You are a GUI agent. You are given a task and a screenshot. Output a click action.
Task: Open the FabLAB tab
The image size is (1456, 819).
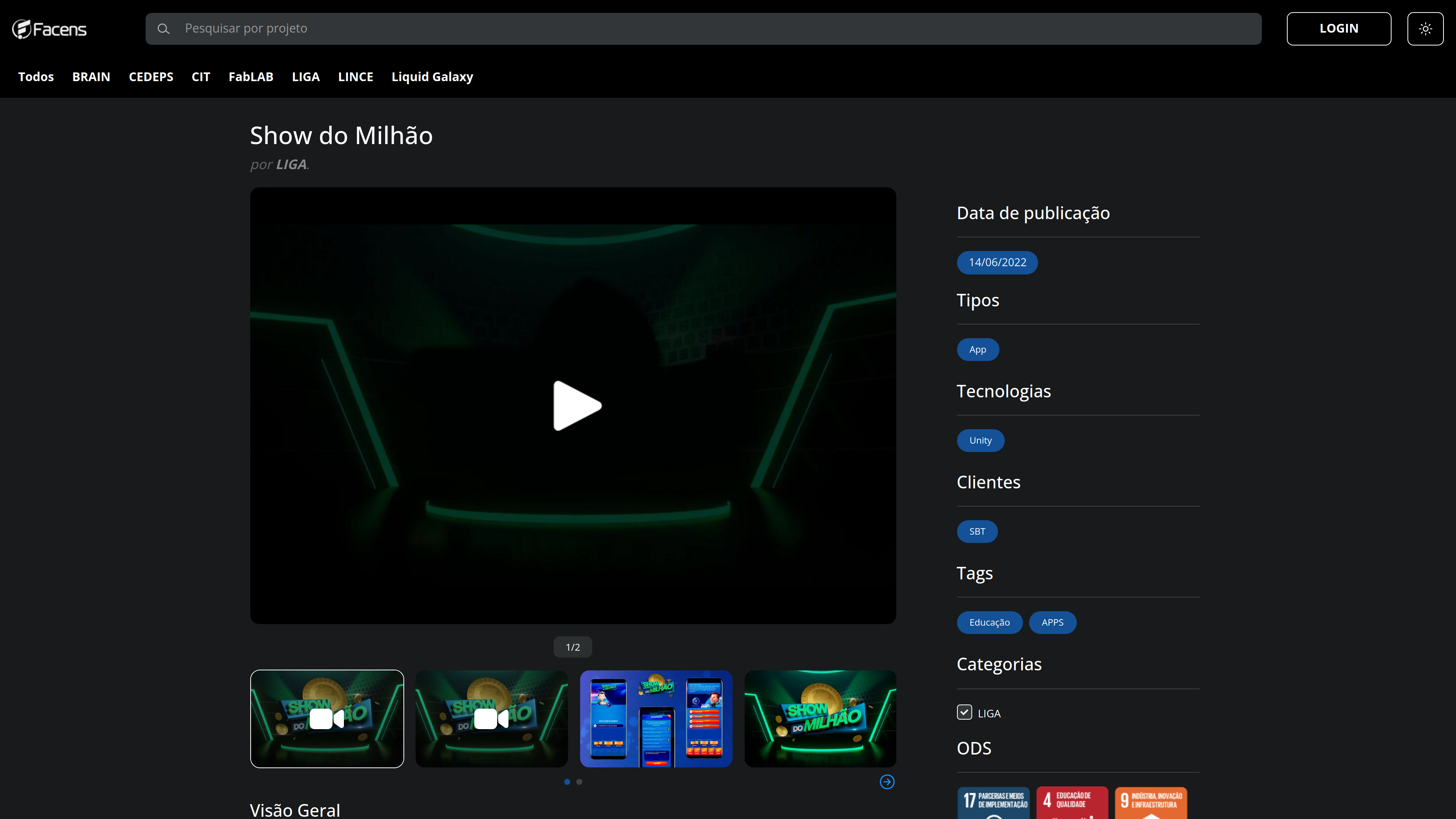pos(251,77)
